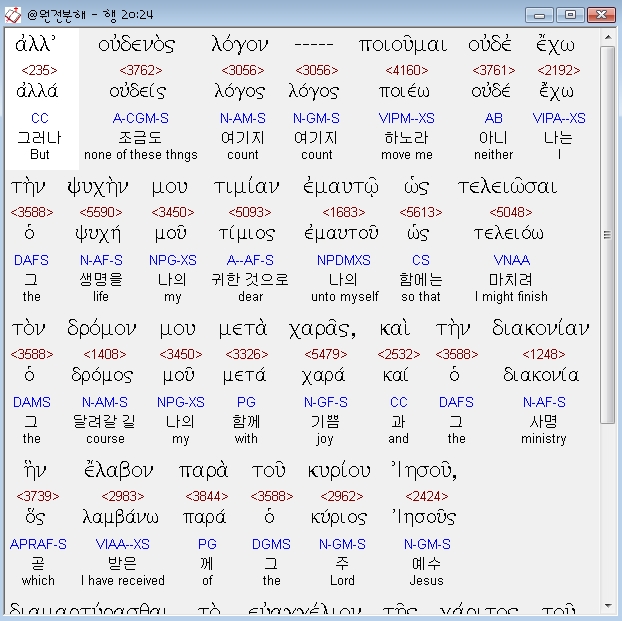Click the scroll up arrow
The height and width of the screenshot is (621, 622).
tap(608, 37)
